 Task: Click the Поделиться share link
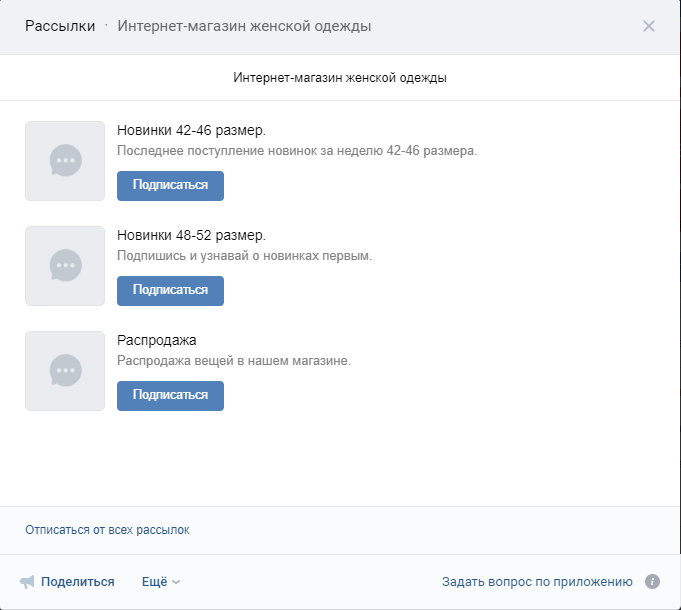78,582
